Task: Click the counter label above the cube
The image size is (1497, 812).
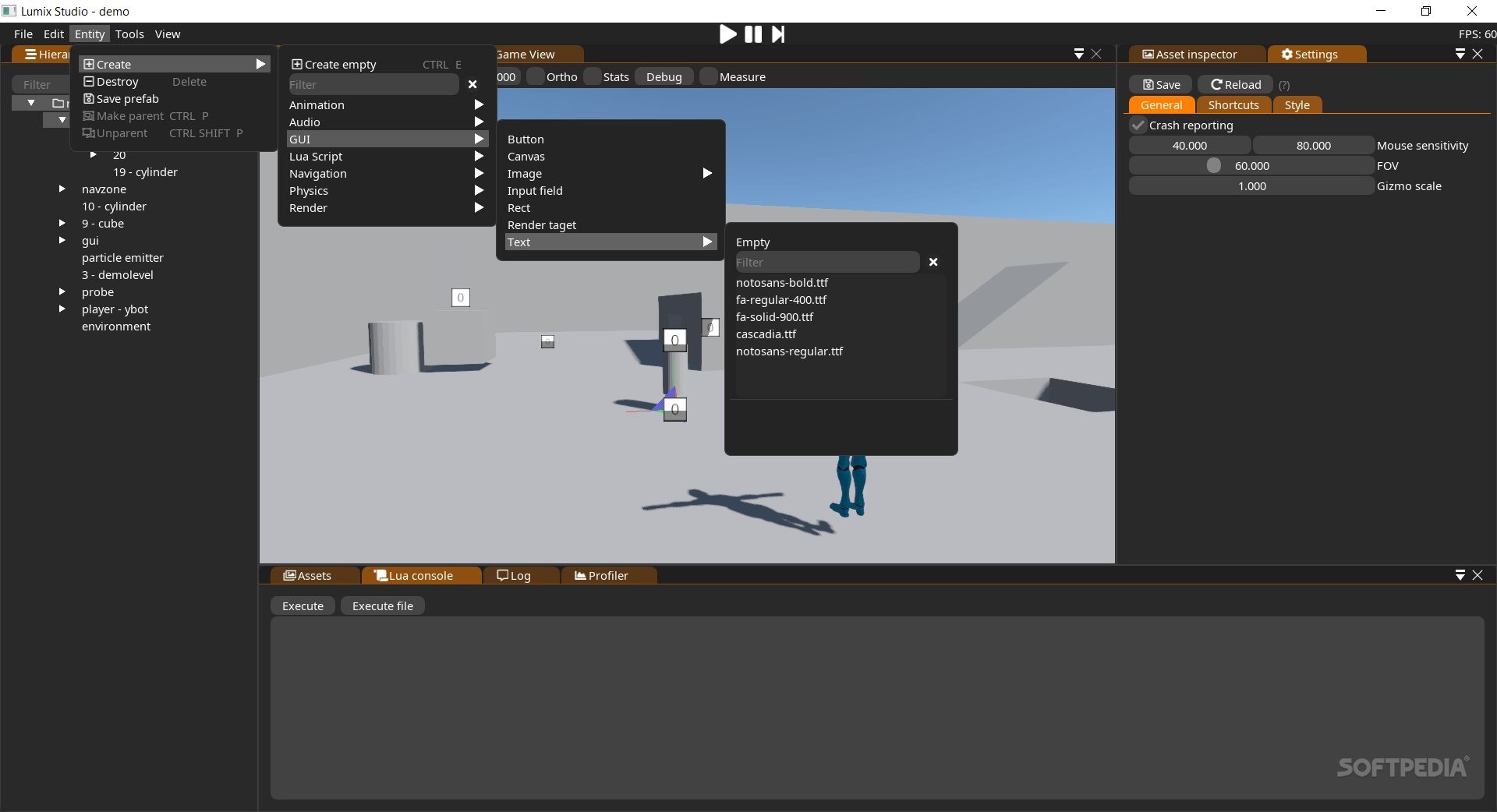Action: pyautogui.click(x=461, y=297)
